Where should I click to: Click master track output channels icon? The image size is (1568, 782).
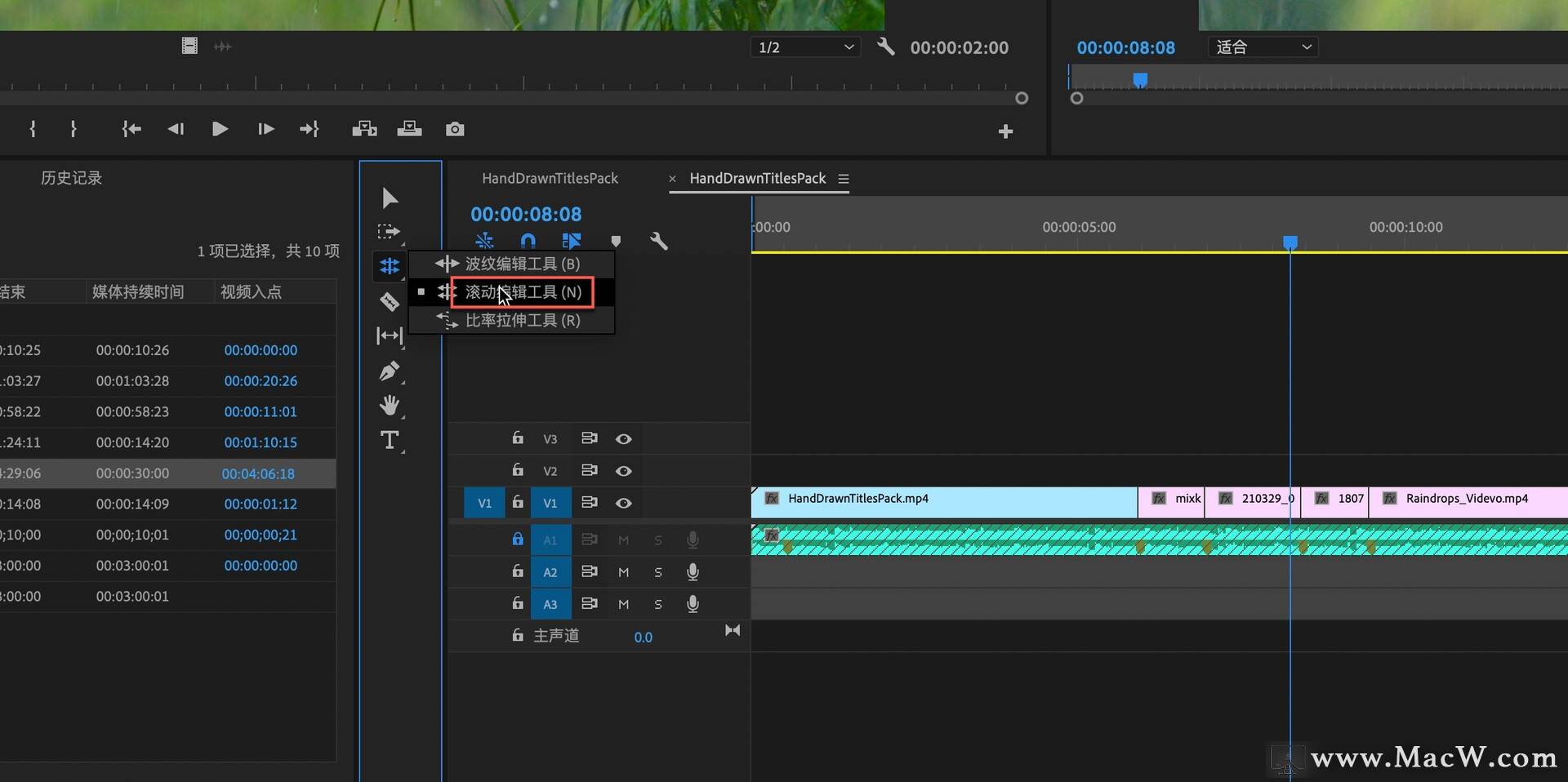(x=733, y=630)
